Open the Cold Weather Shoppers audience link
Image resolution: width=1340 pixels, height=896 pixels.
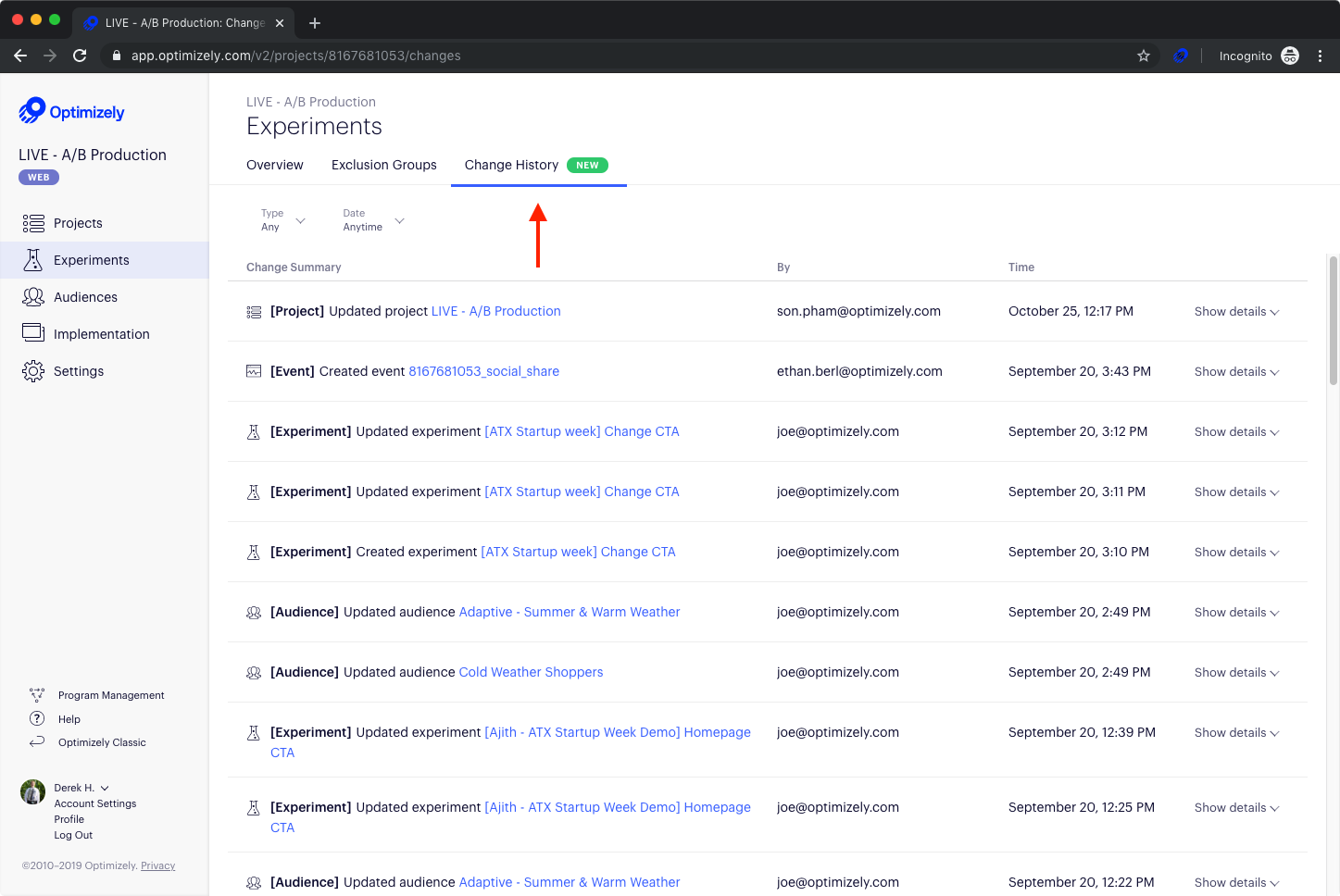(x=531, y=672)
